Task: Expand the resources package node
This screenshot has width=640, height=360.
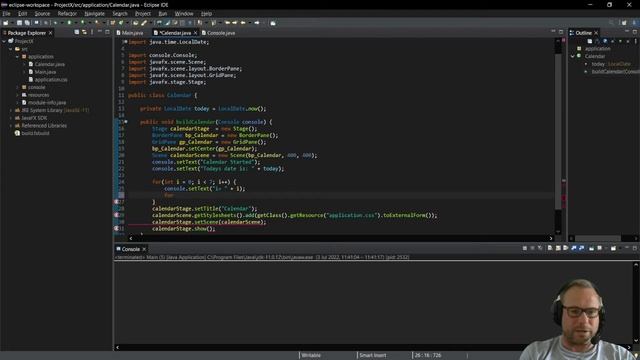Action: 17,95
